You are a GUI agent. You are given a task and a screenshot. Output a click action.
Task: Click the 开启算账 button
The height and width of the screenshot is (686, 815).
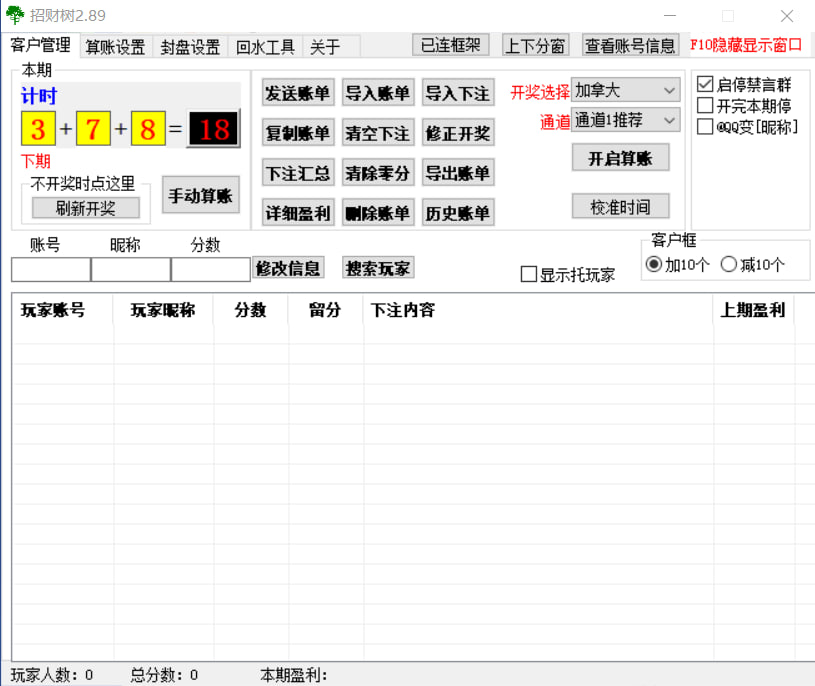[620, 158]
